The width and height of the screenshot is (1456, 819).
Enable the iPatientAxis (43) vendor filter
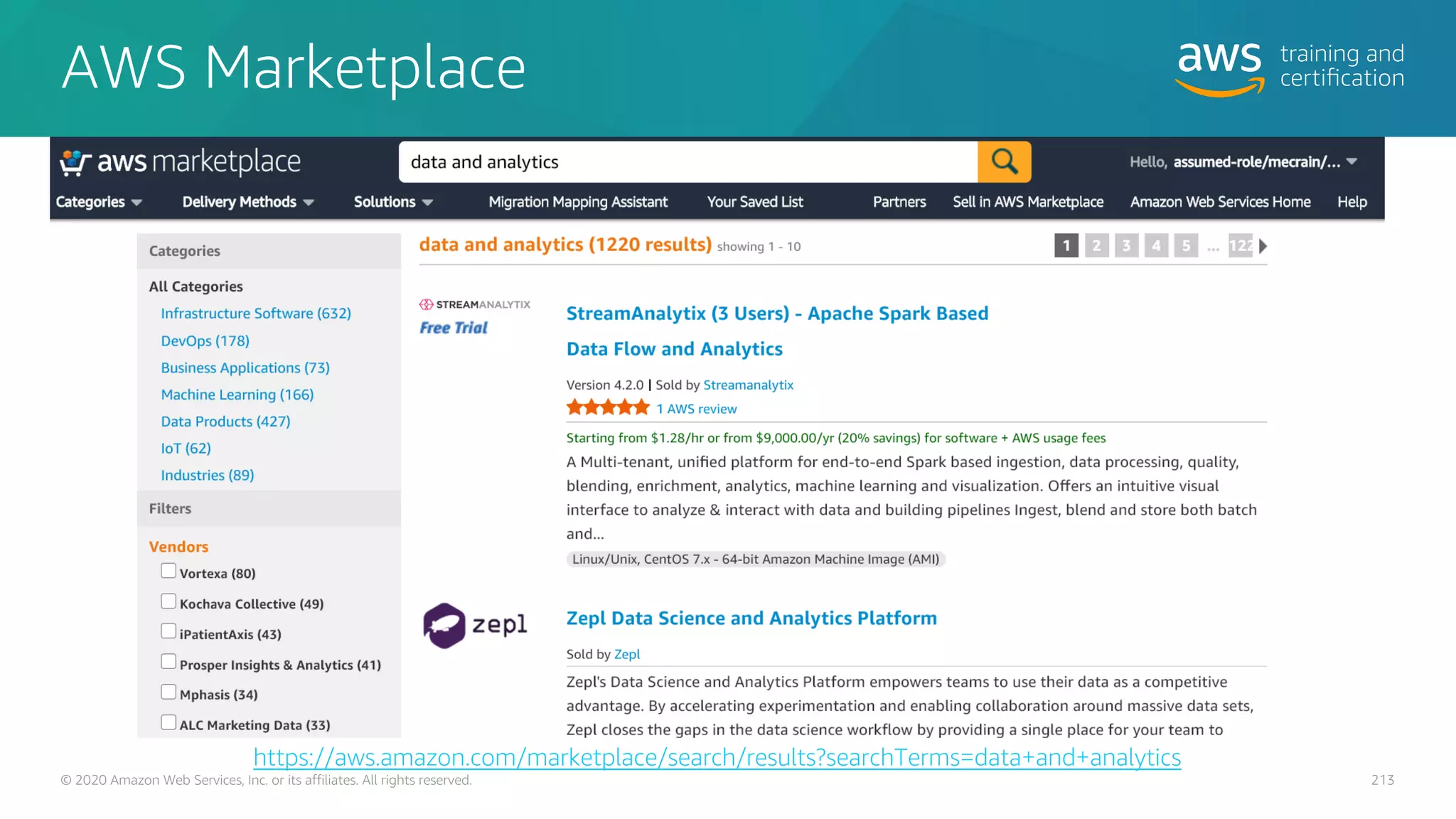(x=168, y=631)
